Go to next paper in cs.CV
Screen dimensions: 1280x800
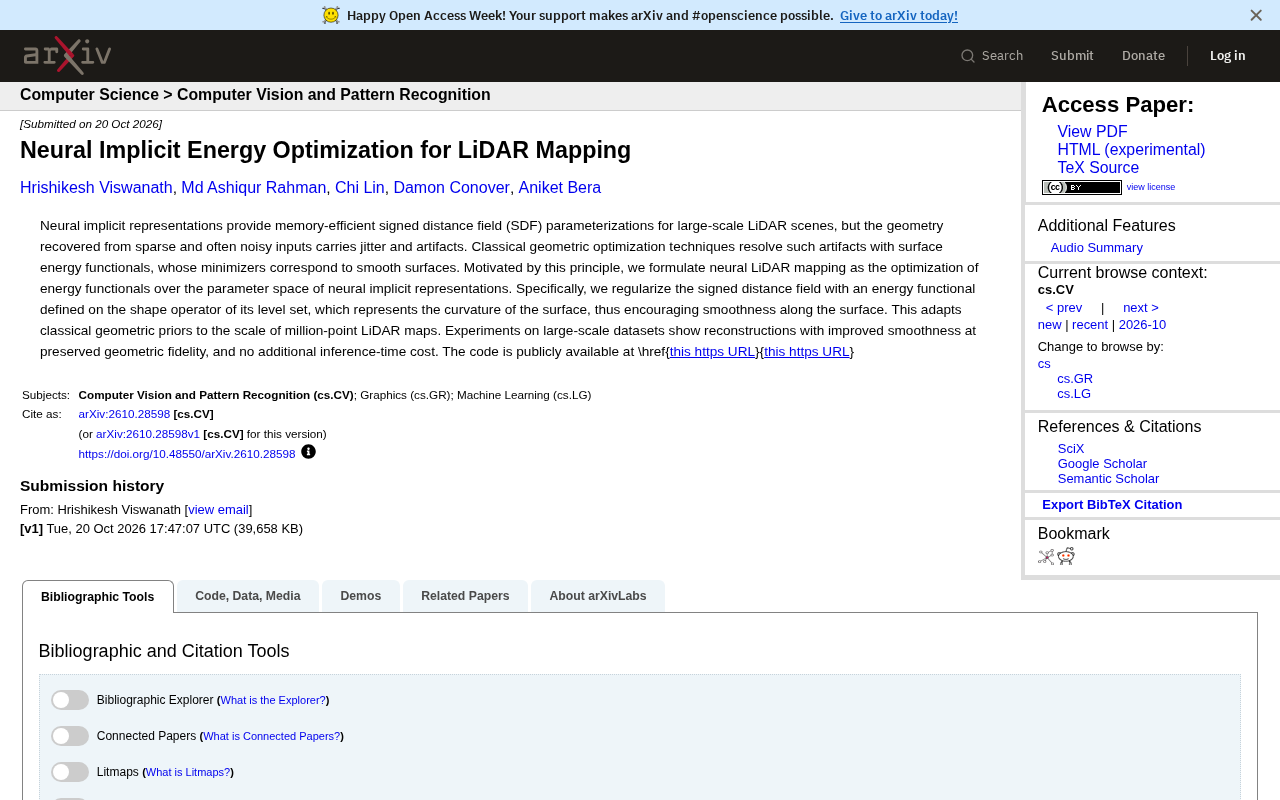[x=1141, y=308]
